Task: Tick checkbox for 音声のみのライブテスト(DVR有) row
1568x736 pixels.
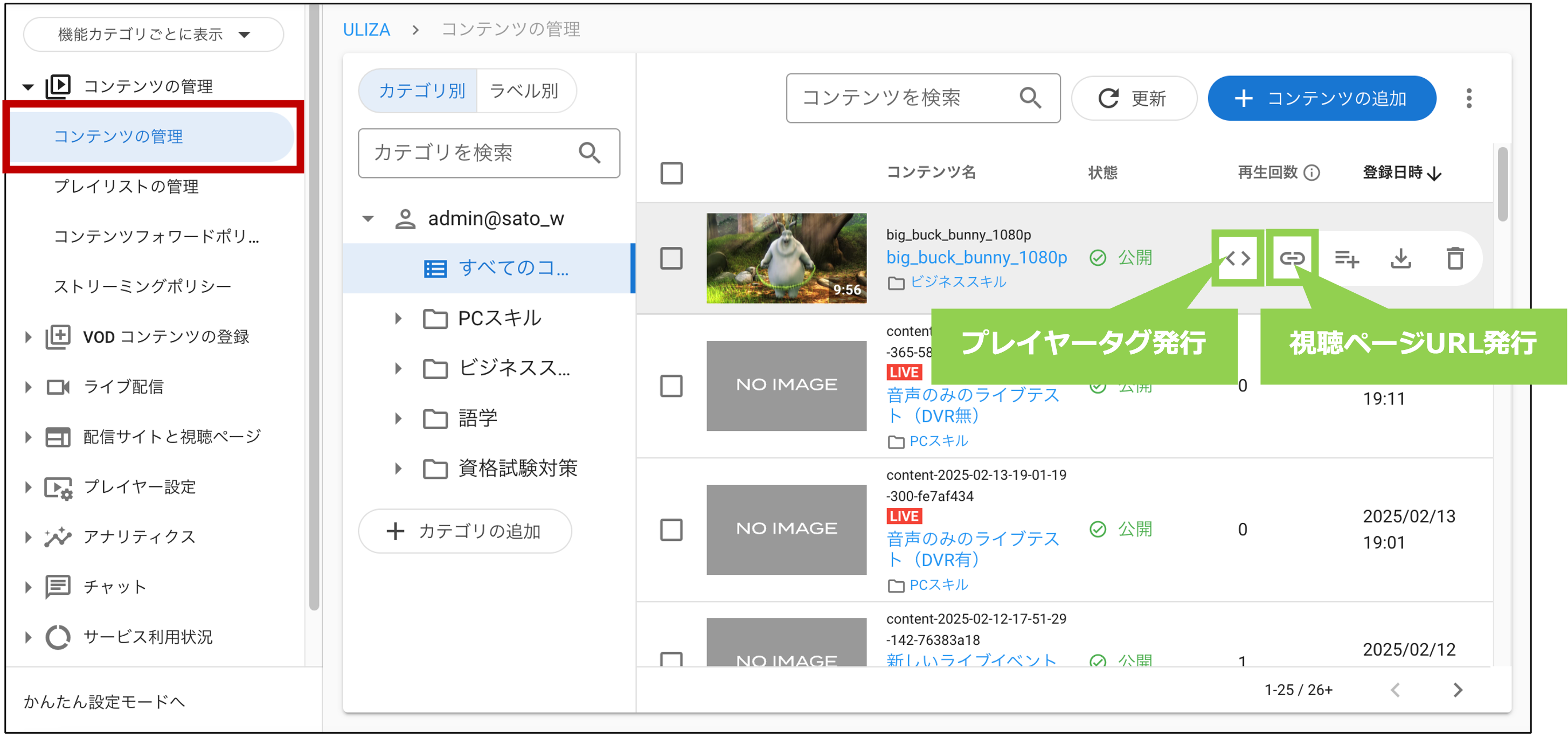Action: tap(671, 529)
